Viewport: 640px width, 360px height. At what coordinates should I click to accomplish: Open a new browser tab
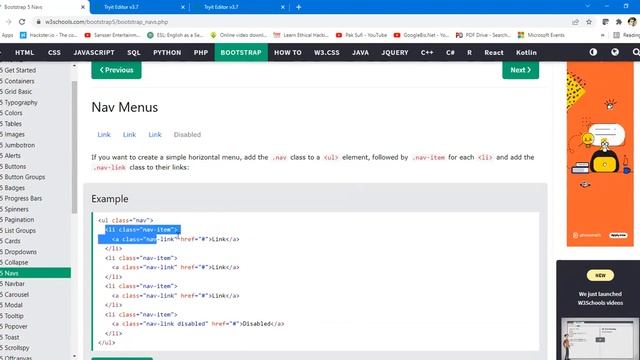click(x=298, y=7)
